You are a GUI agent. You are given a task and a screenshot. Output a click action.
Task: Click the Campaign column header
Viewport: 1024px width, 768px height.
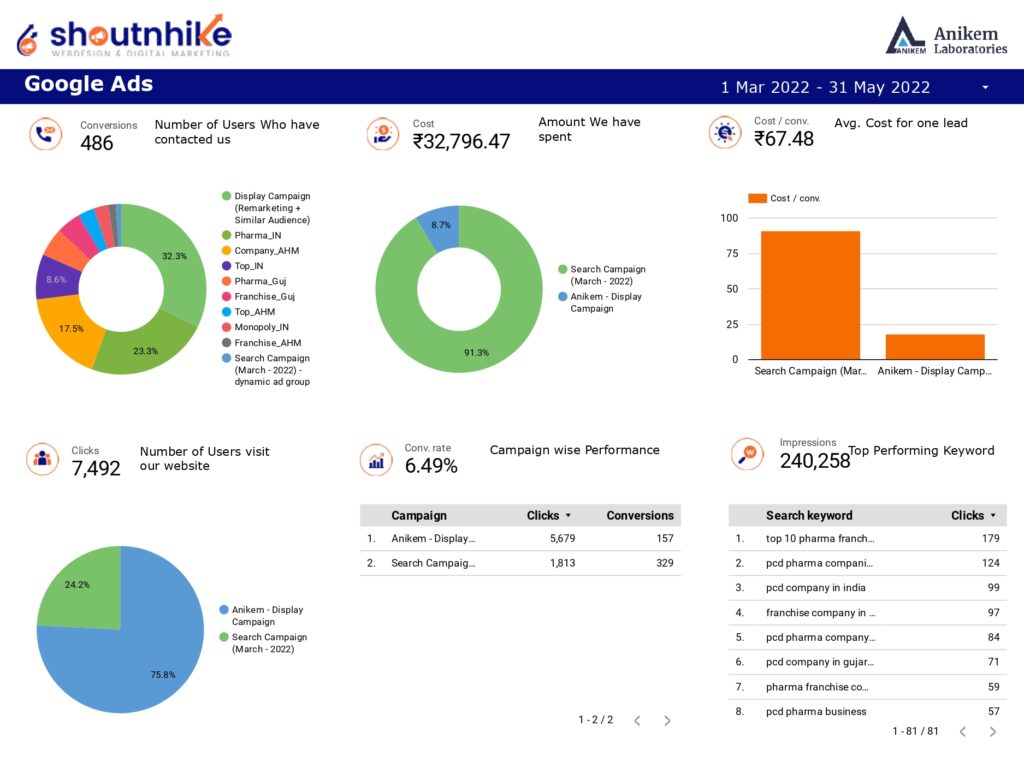pyautogui.click(x=419, y=515)
